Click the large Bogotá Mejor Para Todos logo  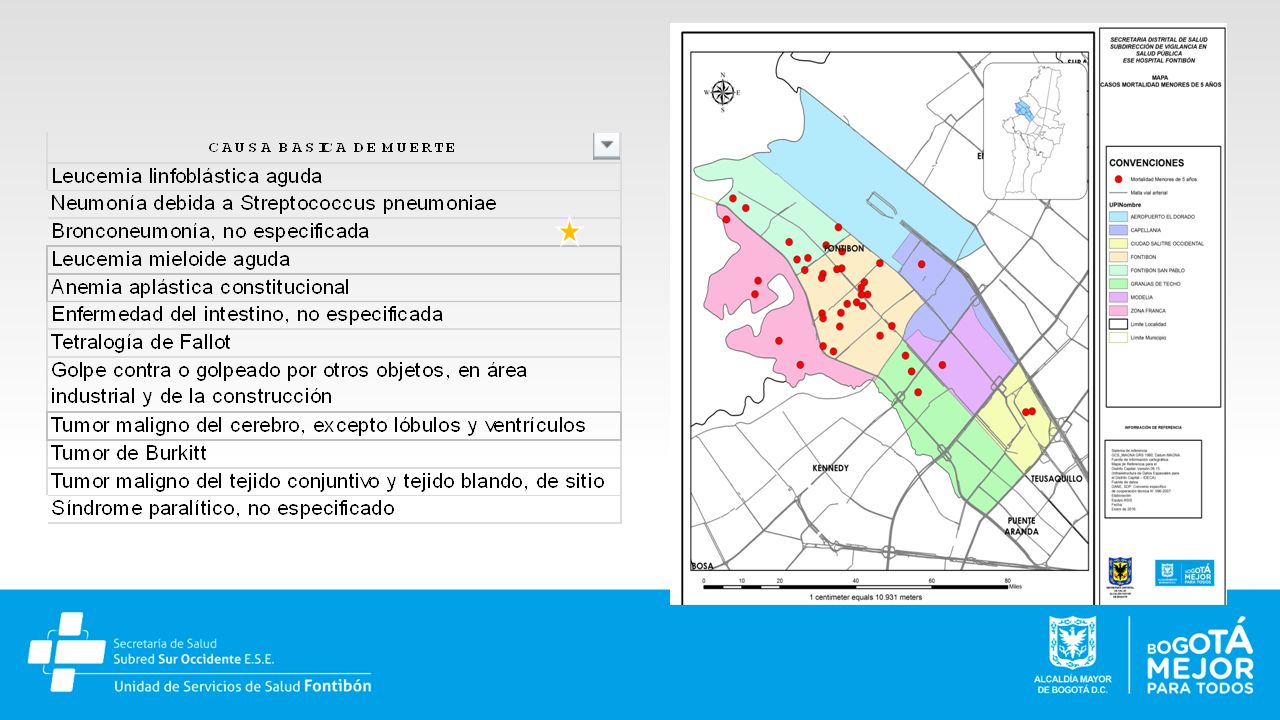[1200, 656]
